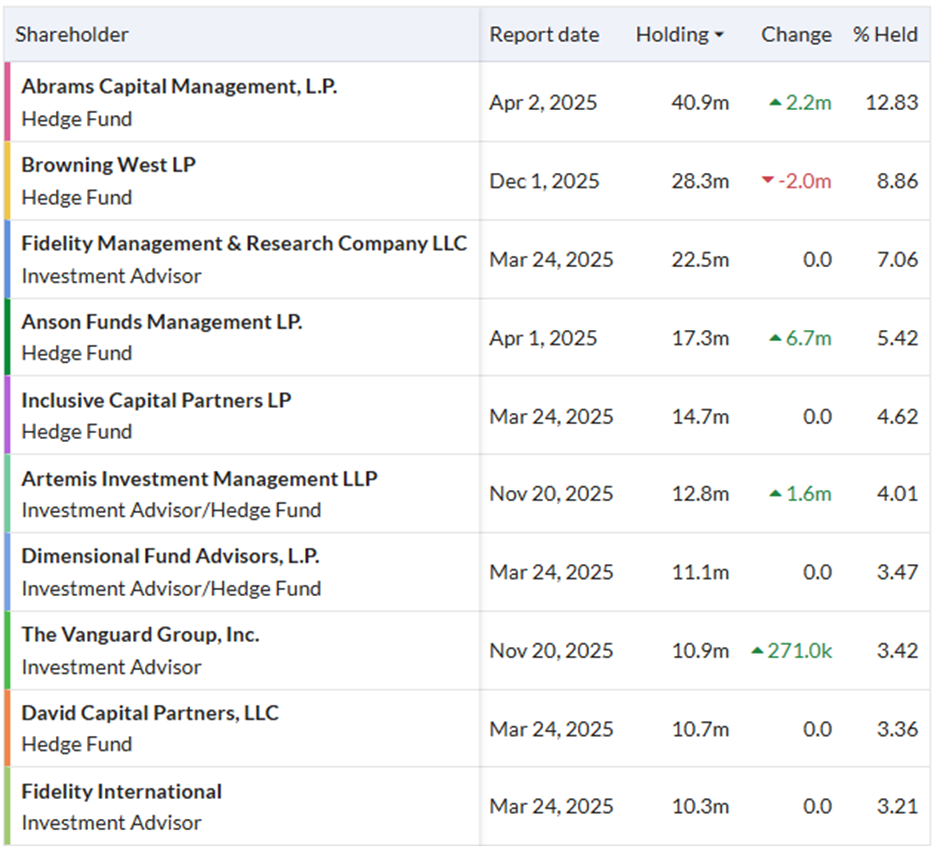
Task: Select The Vanguard Group, Inc. entry
Action: click(140, 635)
